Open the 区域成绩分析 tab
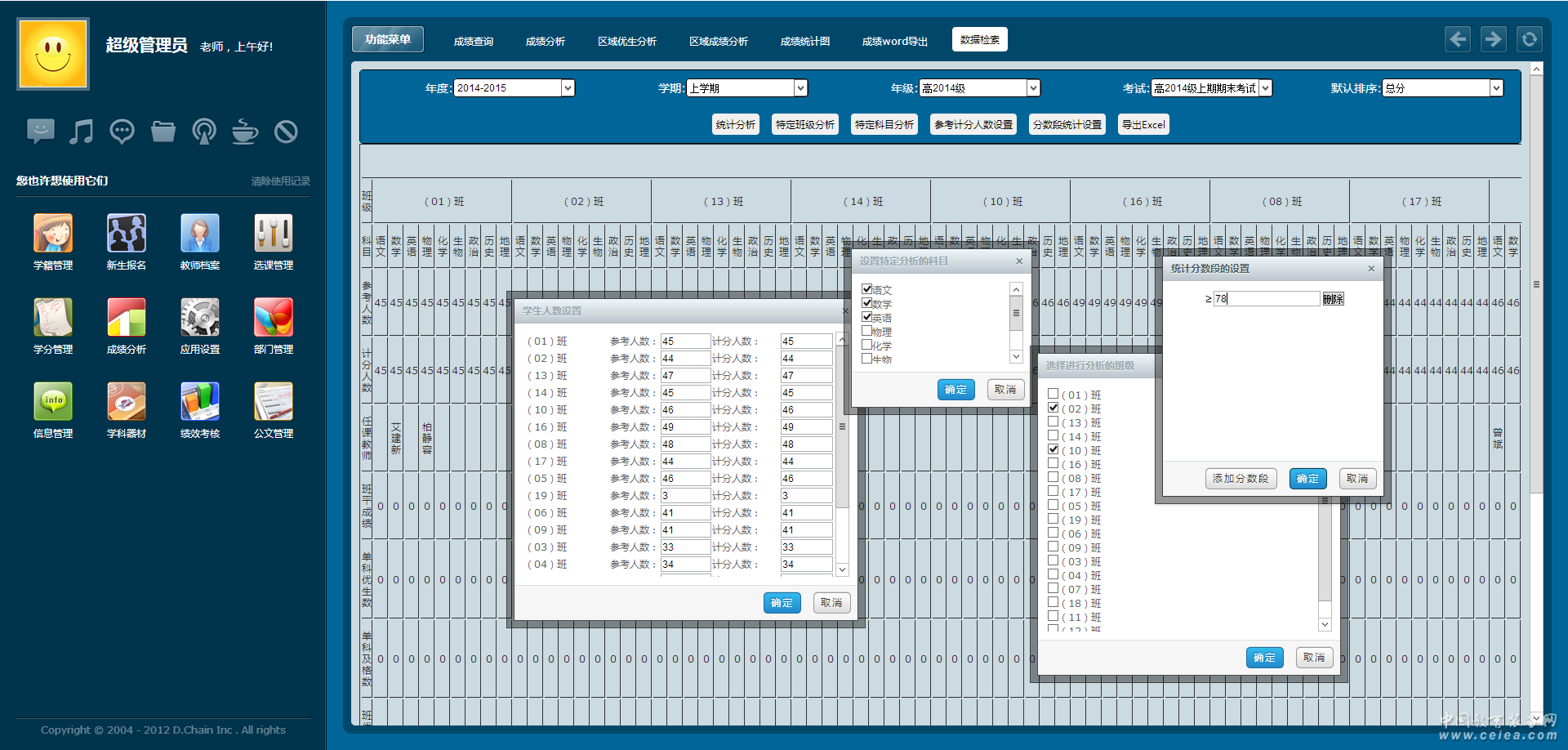The height and width of the screenshot is (750, 1568). [x=719, y=41]
